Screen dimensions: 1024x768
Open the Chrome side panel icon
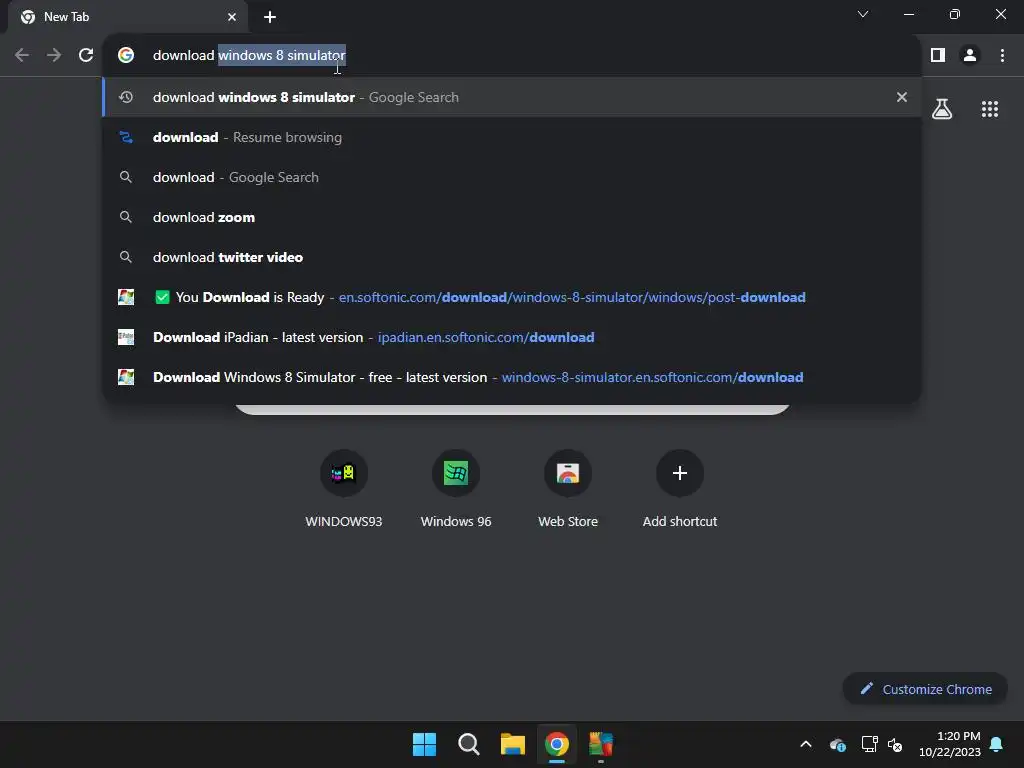point(938,56)
